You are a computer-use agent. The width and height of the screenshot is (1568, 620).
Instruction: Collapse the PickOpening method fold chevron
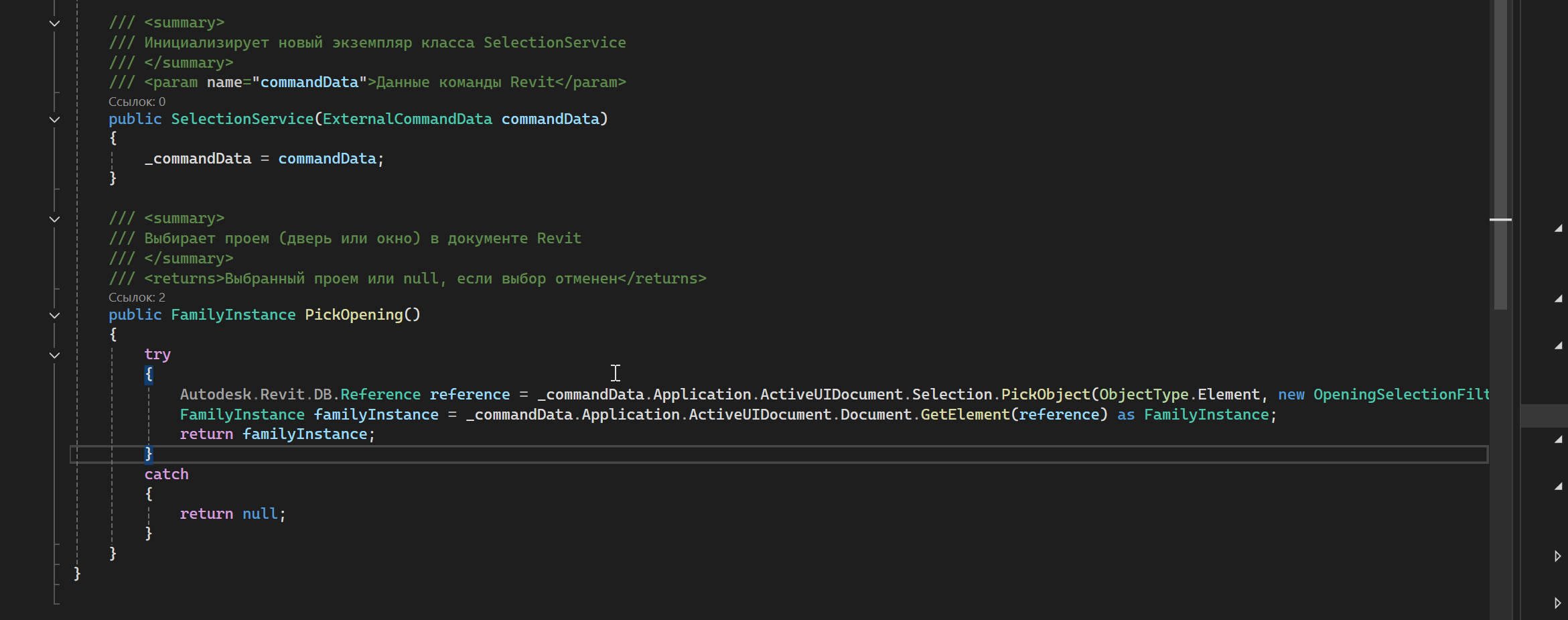coord(55,316)
